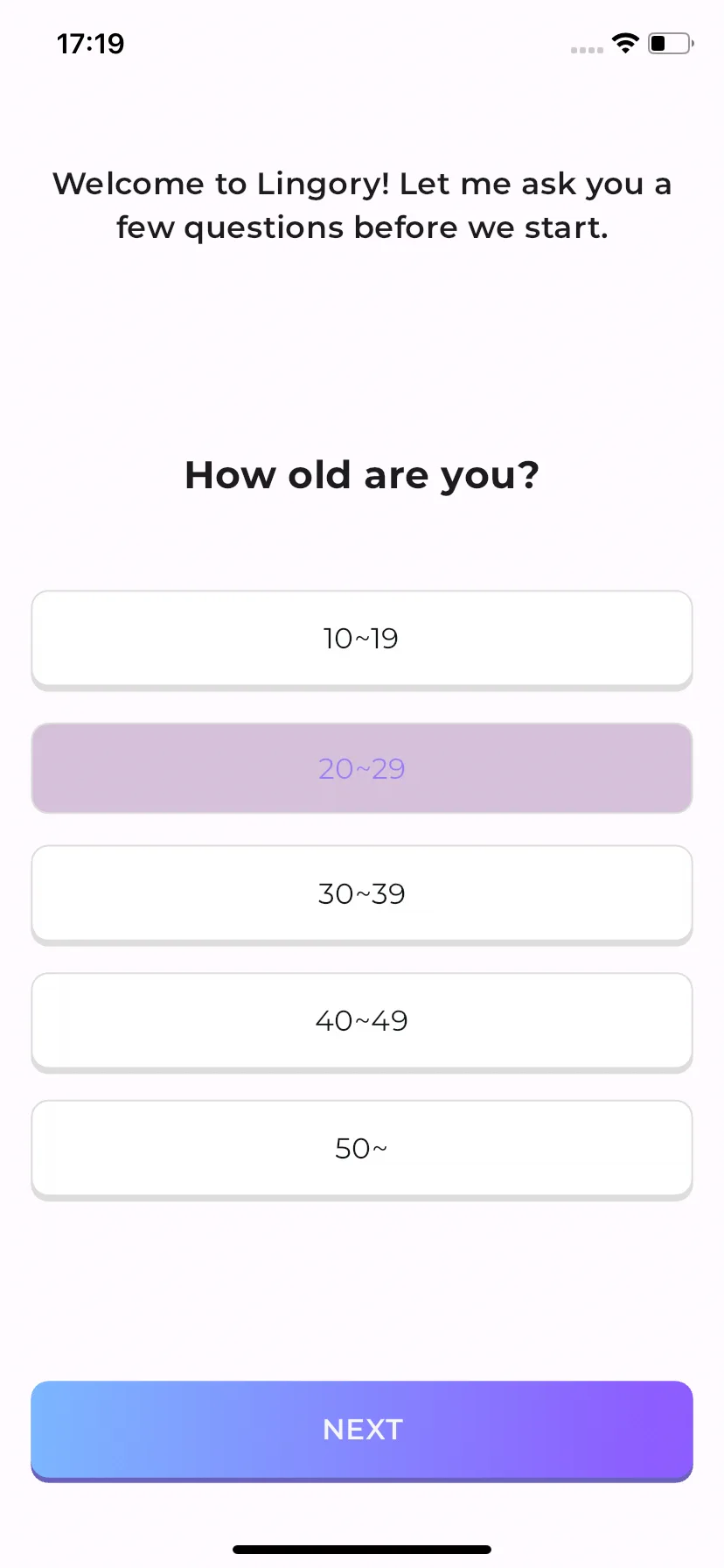Click the word "Lingory!" in the intro
The height and width of the screenshot is (1568, 724).
324,185
